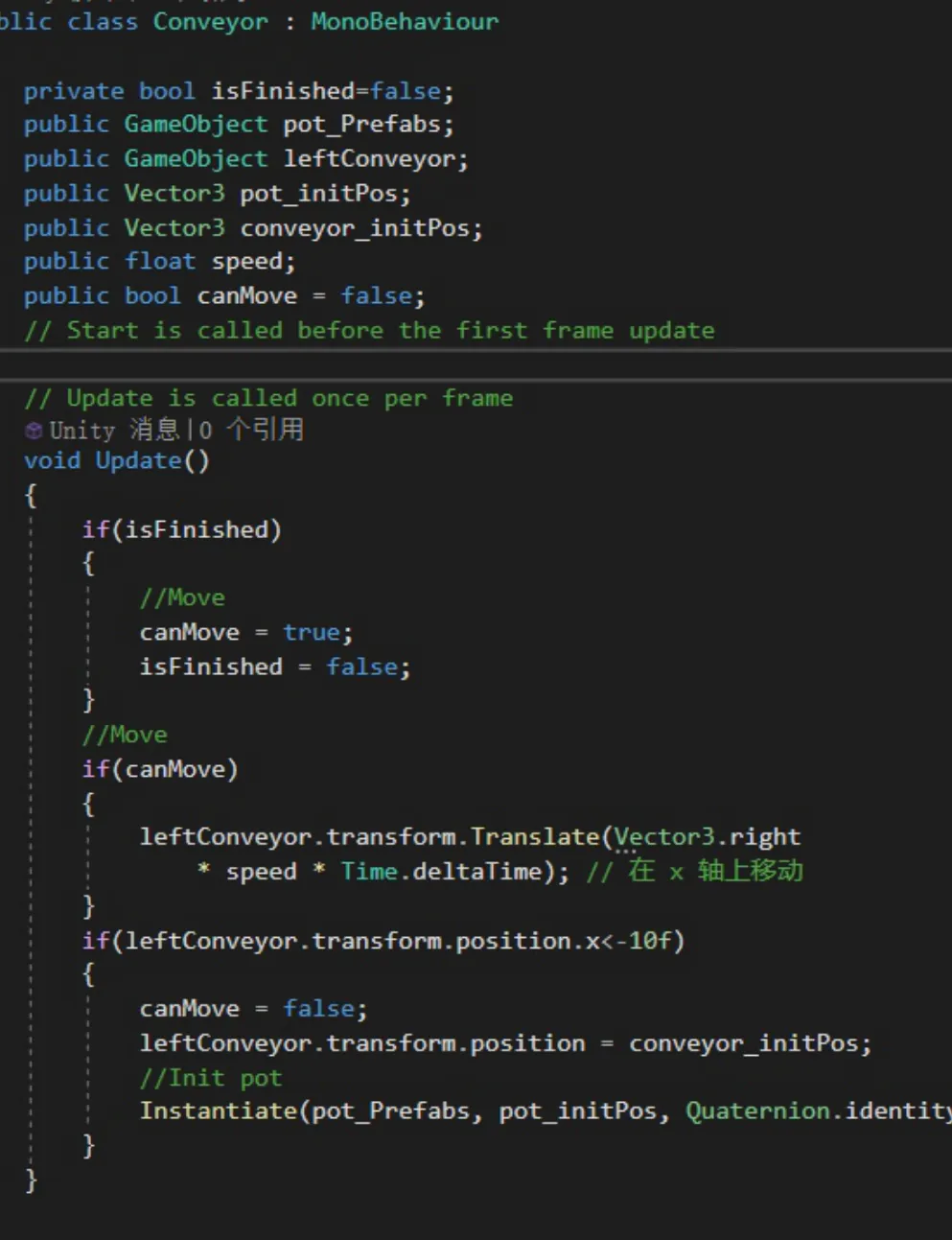The width and height of the screenshot is (952, 1240).
Task: Click "Vector3.right" in the Translate call
Action: [708, 837]
